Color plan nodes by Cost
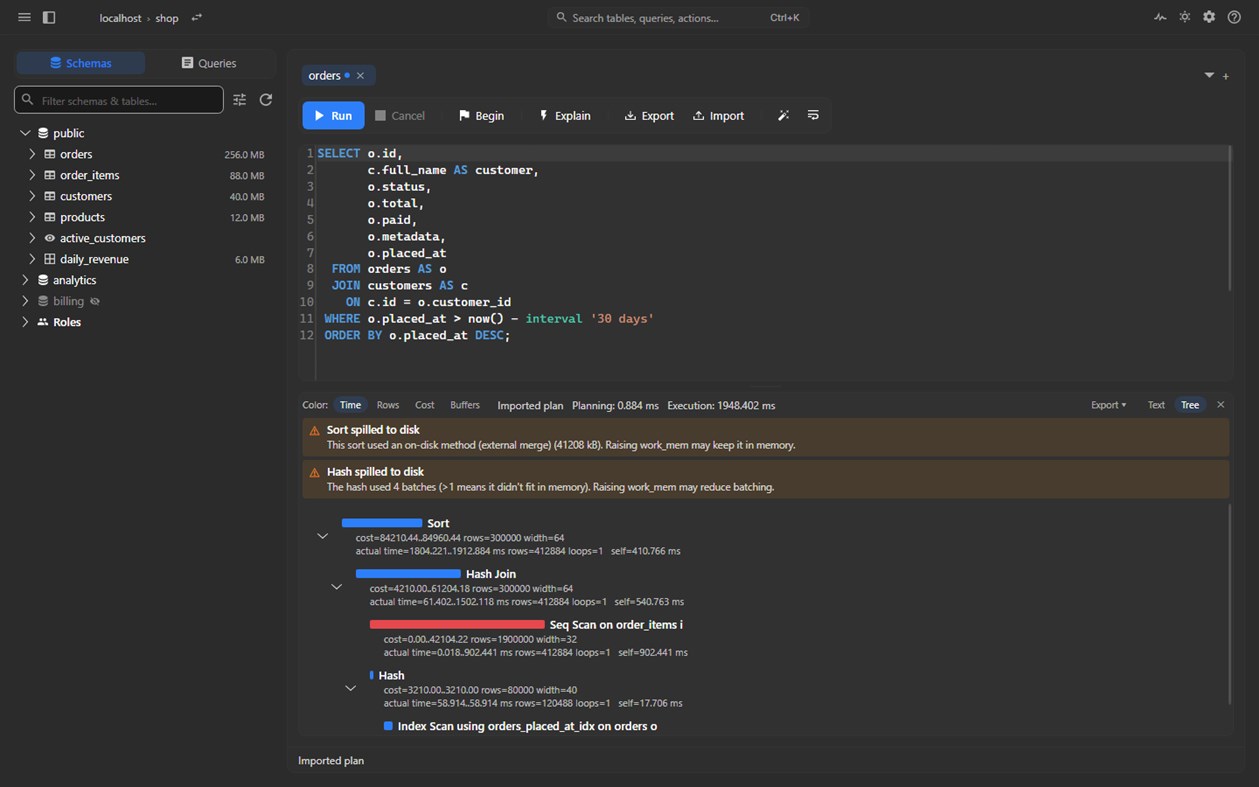The image size is (1259, 787). 425,405
